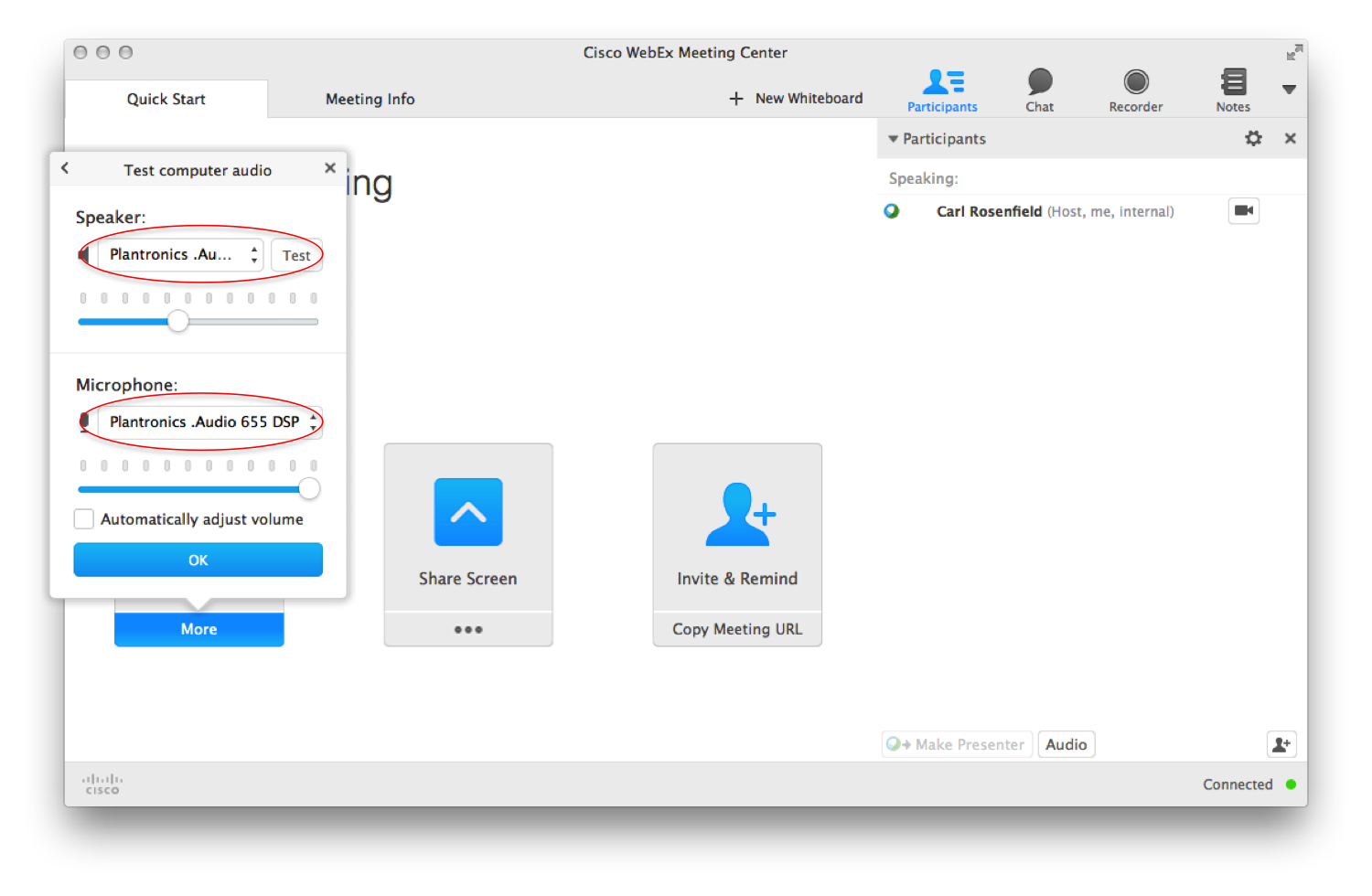Switch to the Meeting Info tab
1372x896 pixels.
(x=370, y=99)
